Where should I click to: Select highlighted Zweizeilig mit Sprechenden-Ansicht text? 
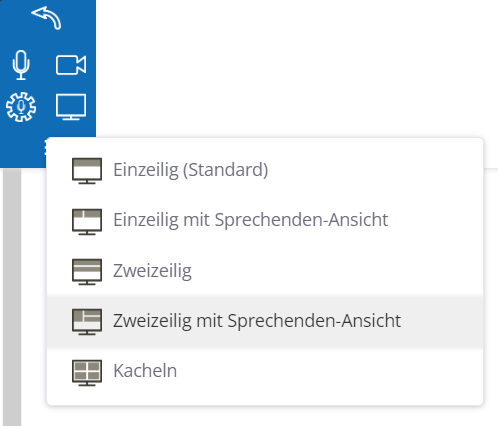pos(257,321)
